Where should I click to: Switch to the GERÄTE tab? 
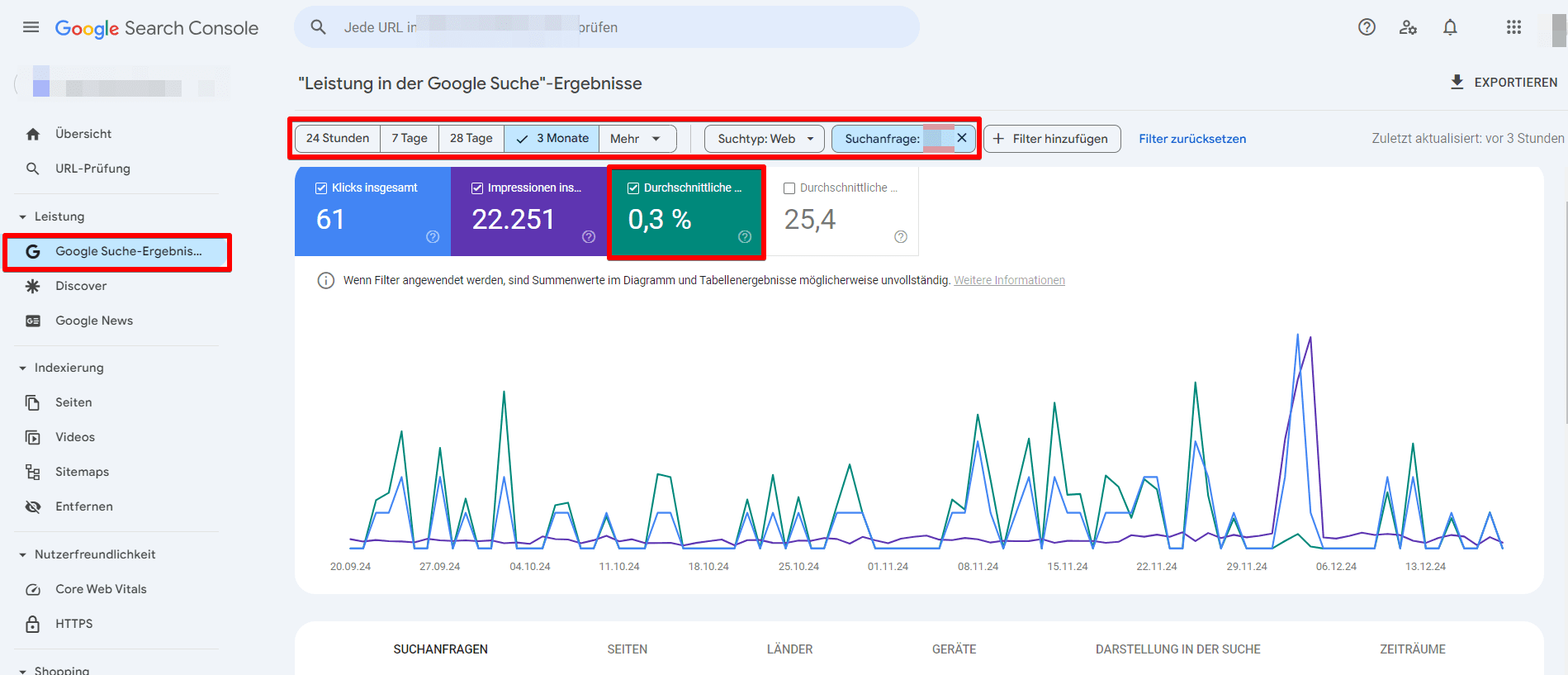click(x=955, y=649)
